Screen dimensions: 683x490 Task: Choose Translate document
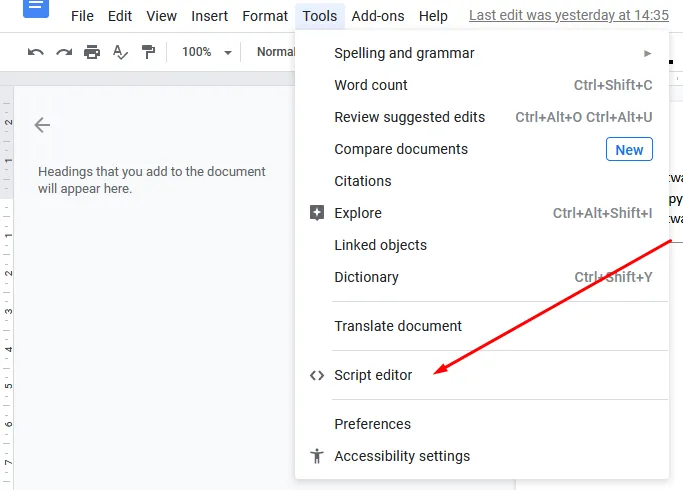coord(482,326)
